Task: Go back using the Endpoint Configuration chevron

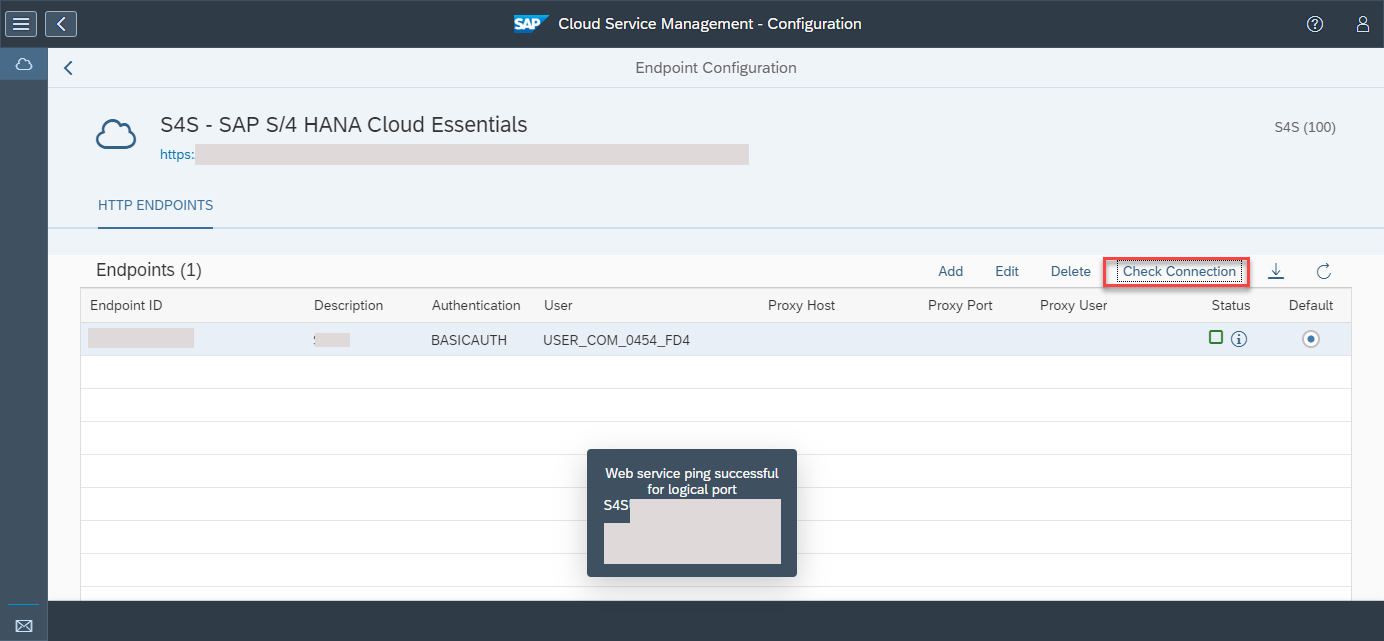Action: [68, 68]
